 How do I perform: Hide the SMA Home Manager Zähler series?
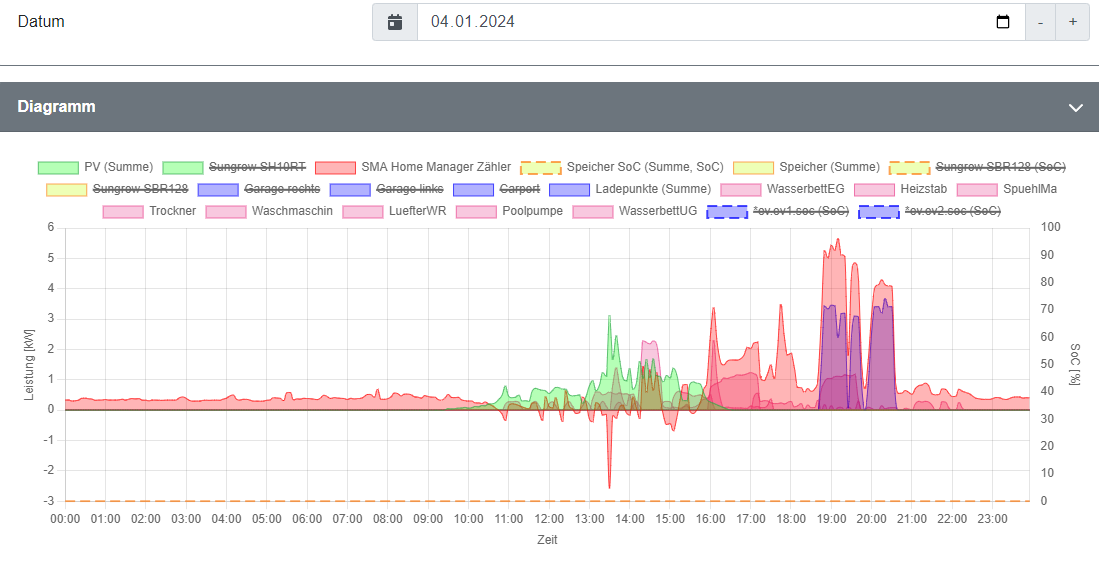pos(435,167)
